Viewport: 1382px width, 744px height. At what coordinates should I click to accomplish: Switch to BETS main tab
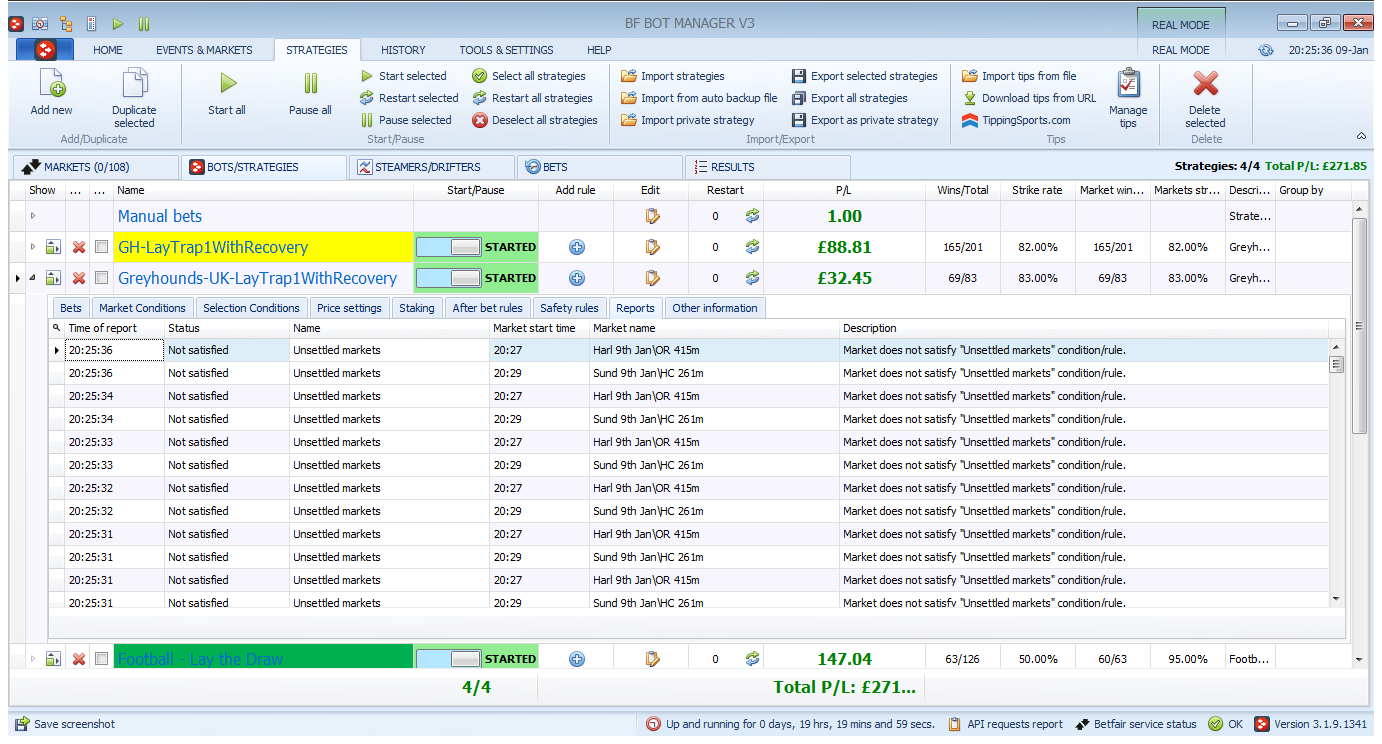click(600, 167)
